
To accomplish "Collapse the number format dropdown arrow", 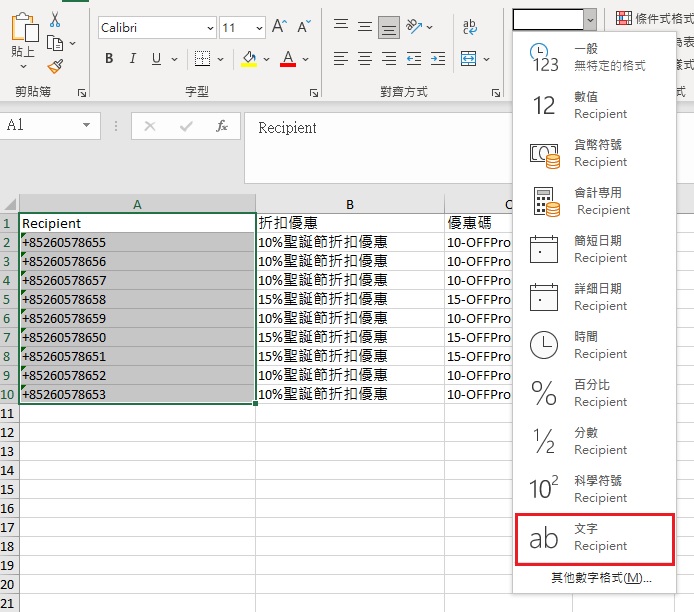I will pos(591,18).
